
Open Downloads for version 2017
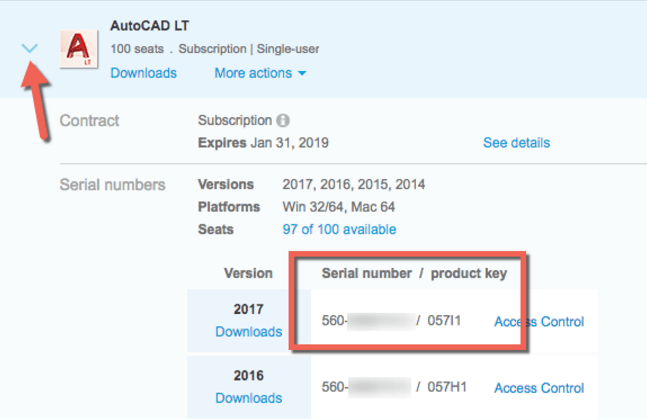point(248,331)
